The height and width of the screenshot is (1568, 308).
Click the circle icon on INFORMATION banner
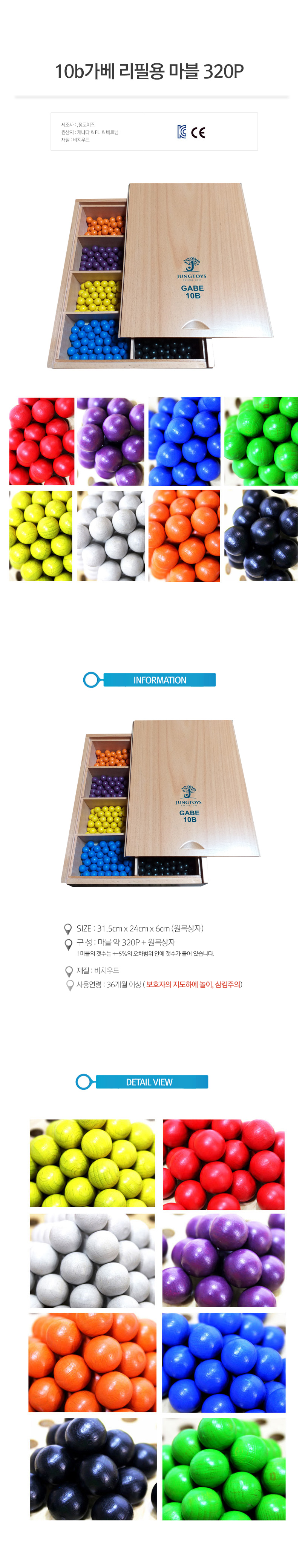click(92, 680)
